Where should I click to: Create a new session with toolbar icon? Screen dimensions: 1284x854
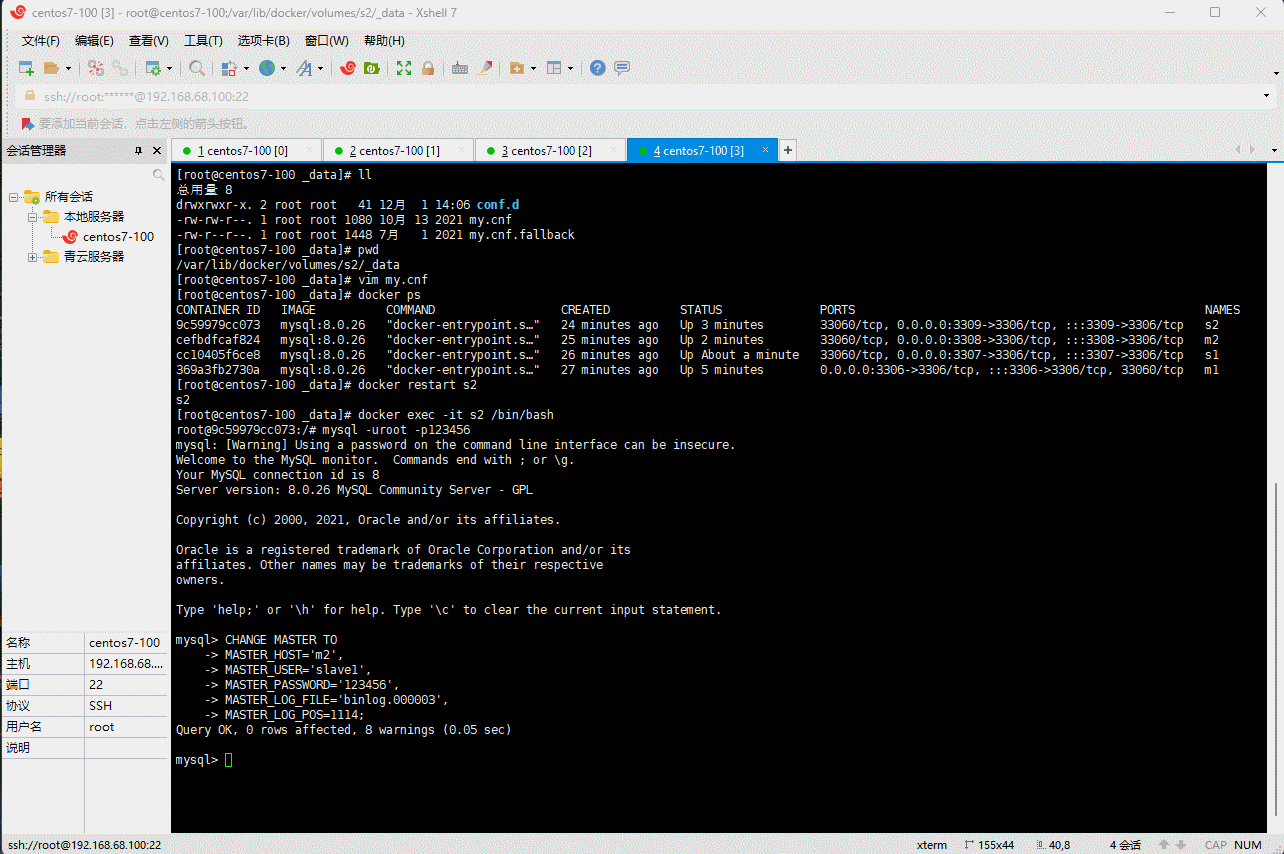(x=27, y=68)
